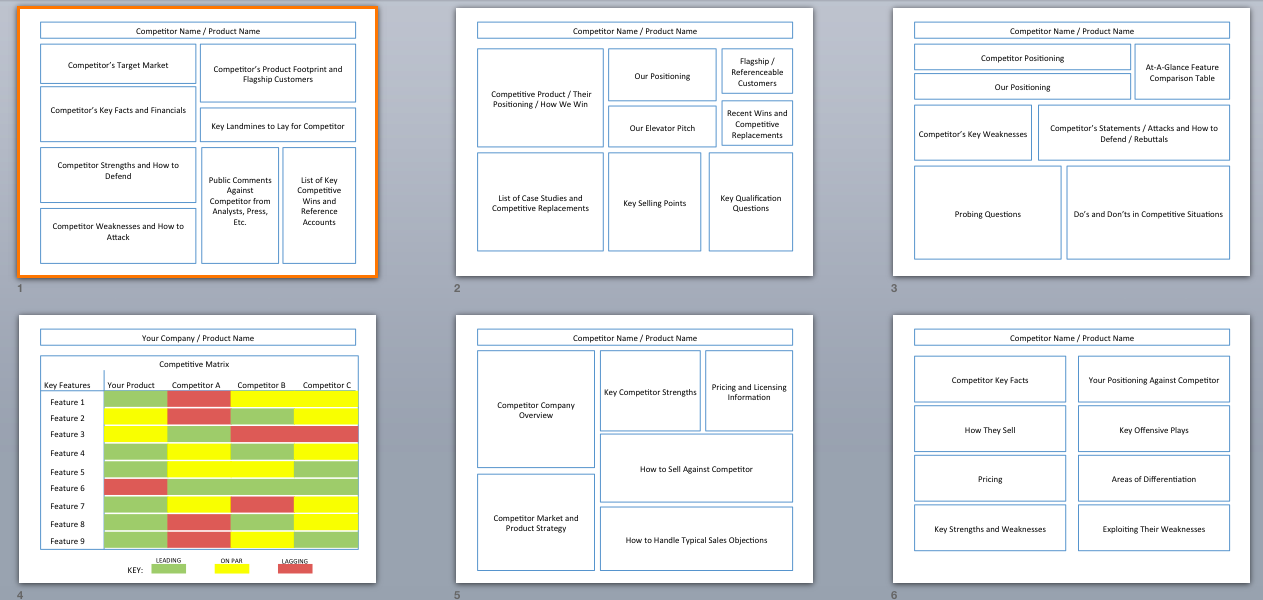This screenshot has height=600, width=1263.
Task: Click the red LAGGING key swatch
Action: pyautogui.click(x=295, y=569)
